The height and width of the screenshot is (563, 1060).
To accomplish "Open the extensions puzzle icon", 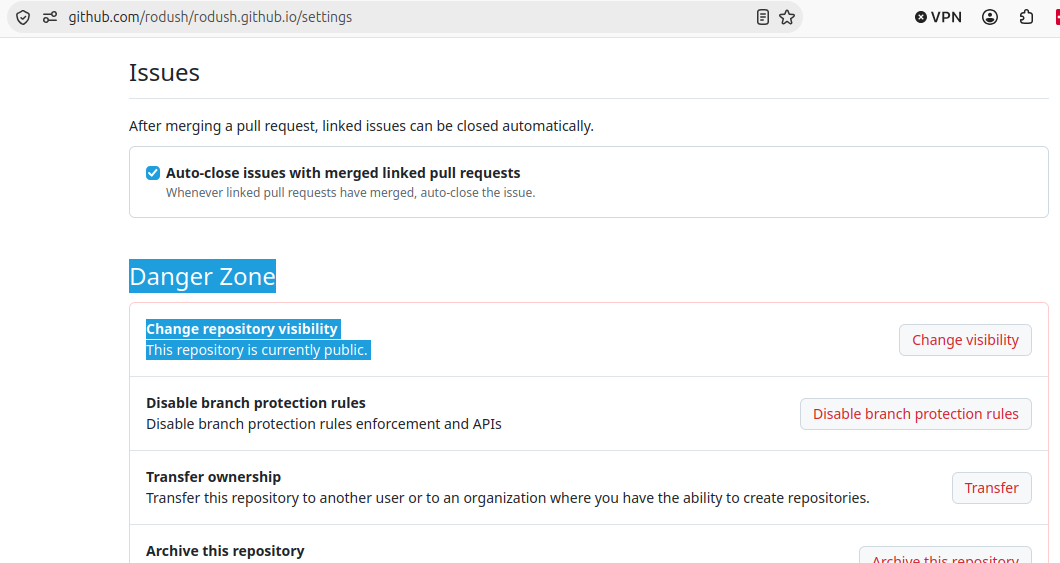I will tap(1026, 18).
